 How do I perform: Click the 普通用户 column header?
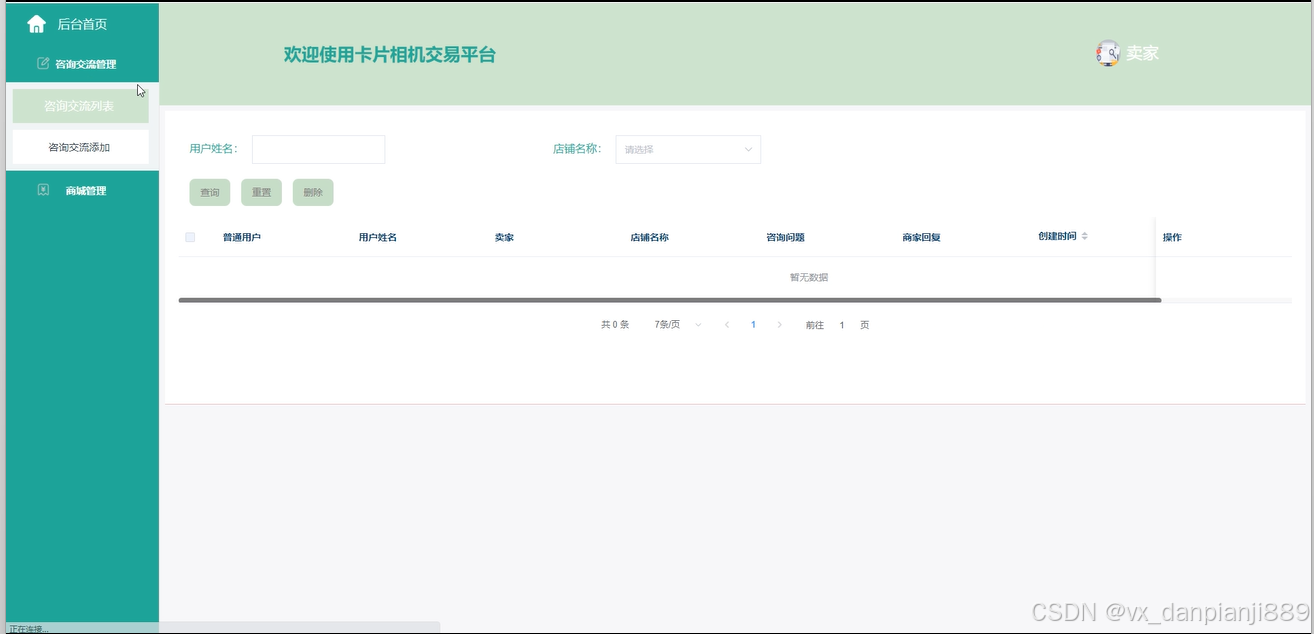242,237
